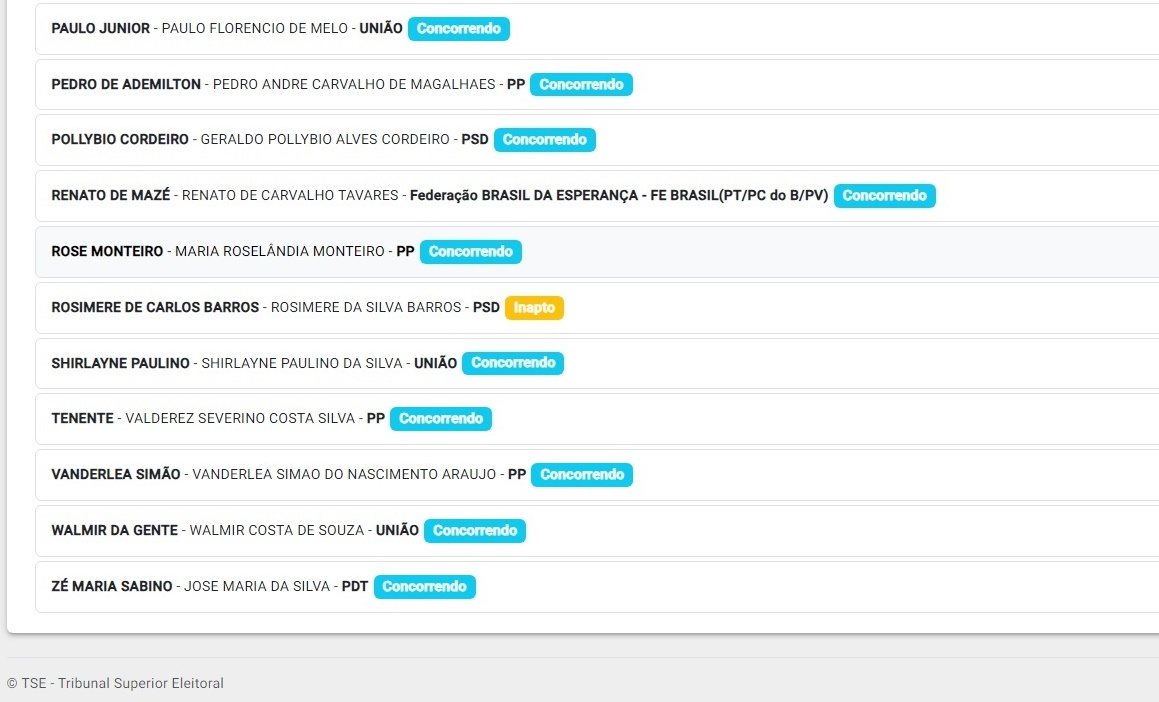The height and width of the screenshot is (702, 1159).
Task: Open the ZÉ MARIA SABINO candidate row
Action: pos(597,587)
